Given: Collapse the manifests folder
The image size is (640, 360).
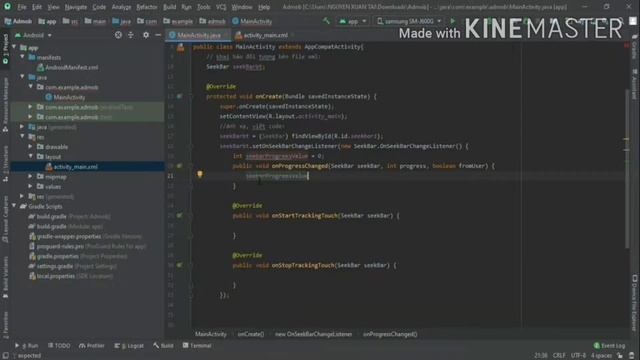Looking at the screenshot, I should pos(23,58).
